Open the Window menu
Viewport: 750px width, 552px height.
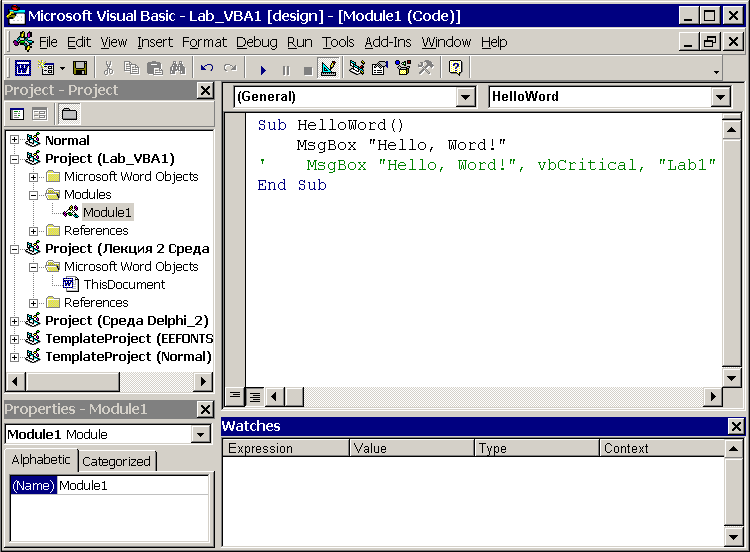[x=446, y=42]
